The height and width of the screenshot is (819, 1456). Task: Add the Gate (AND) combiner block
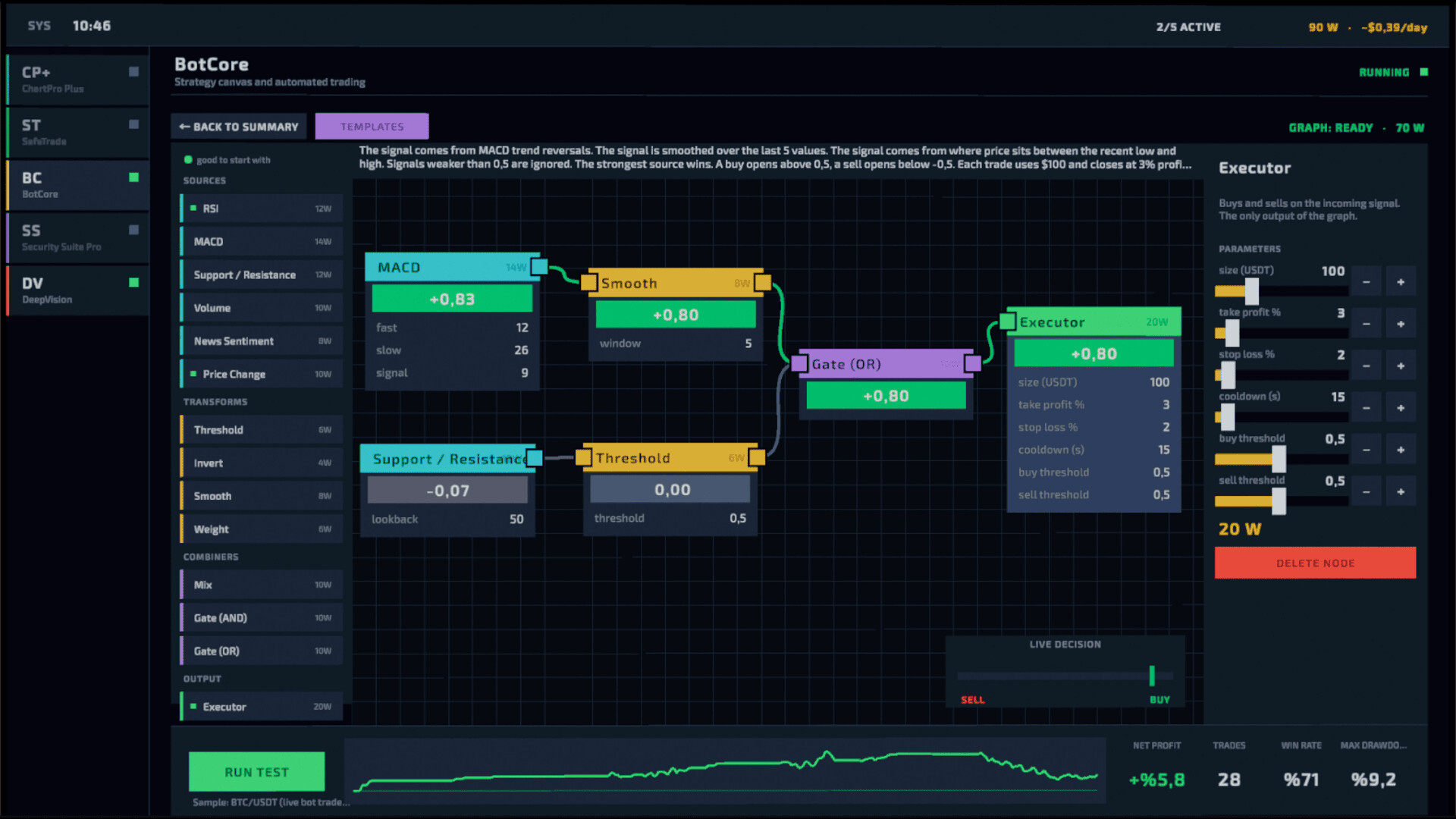[262, 618]
